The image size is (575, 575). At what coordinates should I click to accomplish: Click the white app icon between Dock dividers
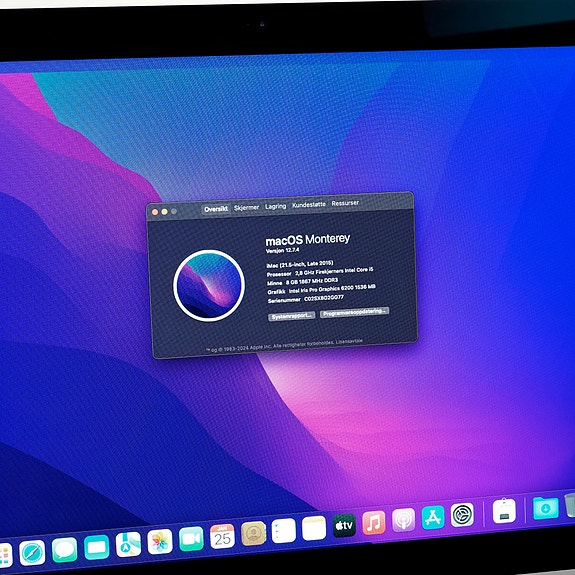tap(504, 511)
